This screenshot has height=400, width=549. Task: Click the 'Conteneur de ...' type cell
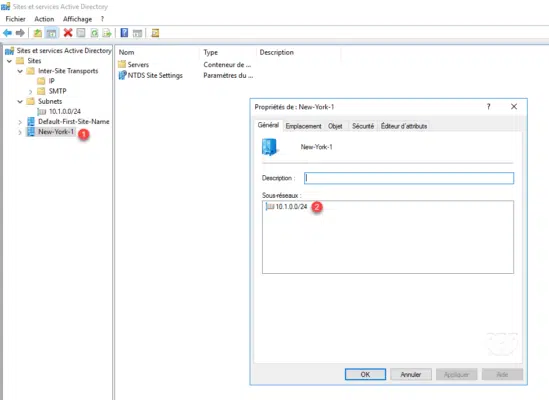227,65
